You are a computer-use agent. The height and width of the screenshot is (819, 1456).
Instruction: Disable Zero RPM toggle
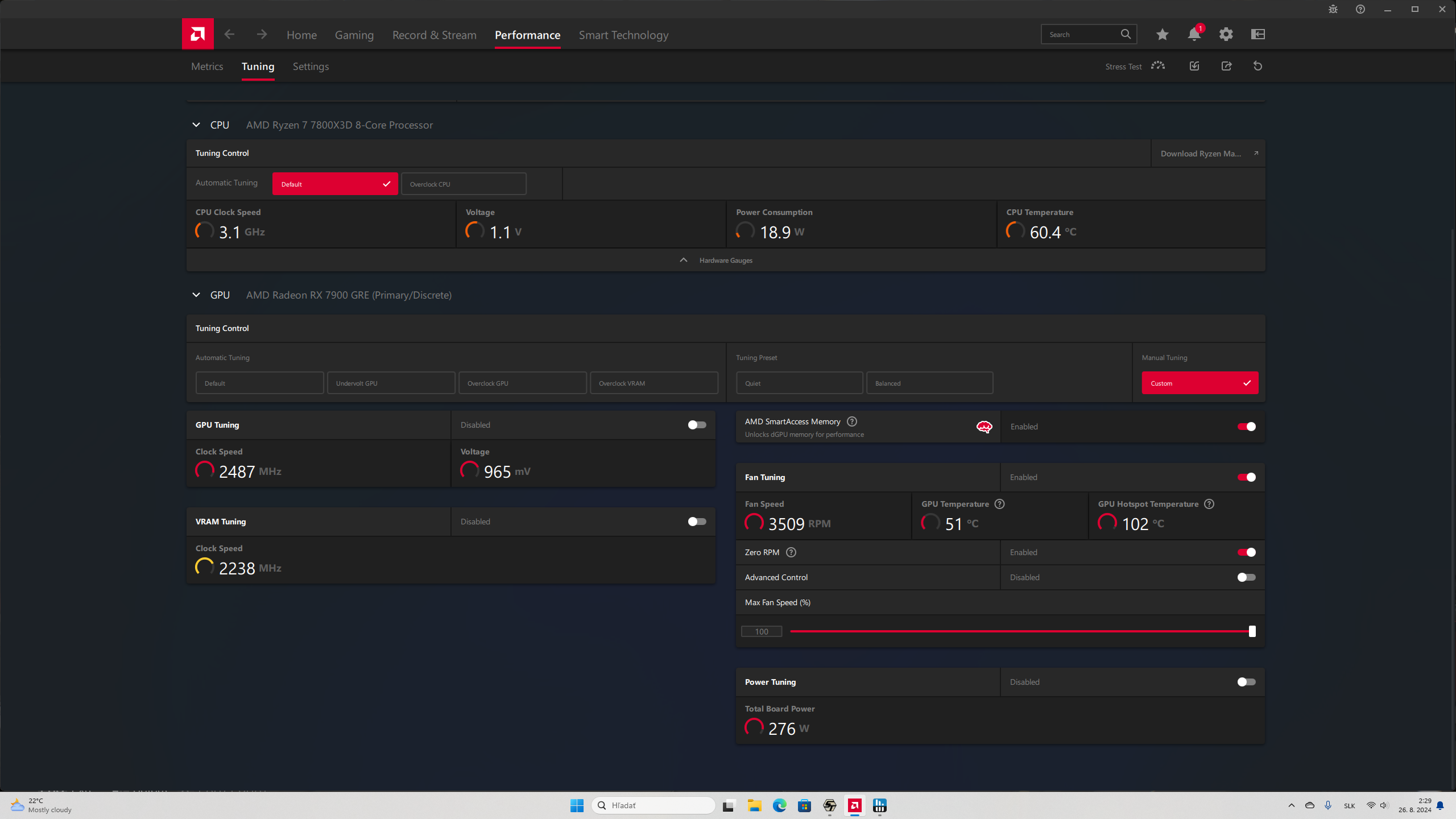(1246, 552)
